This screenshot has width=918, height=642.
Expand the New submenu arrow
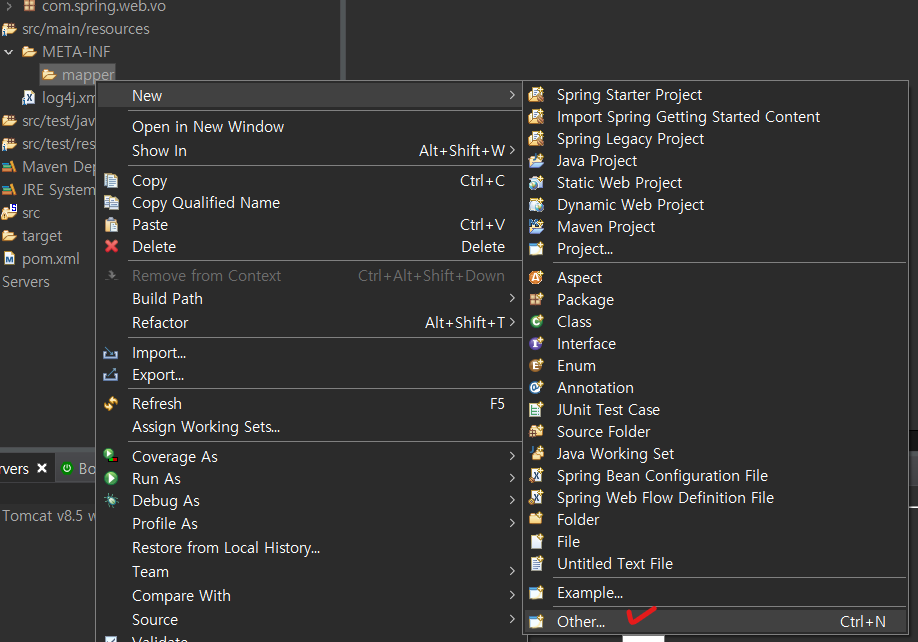(x=512, y=95)
